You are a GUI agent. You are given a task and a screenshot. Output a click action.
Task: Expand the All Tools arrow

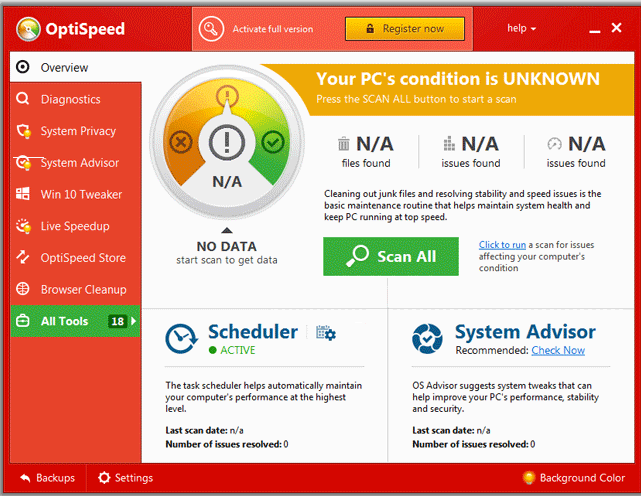[134, 321]
